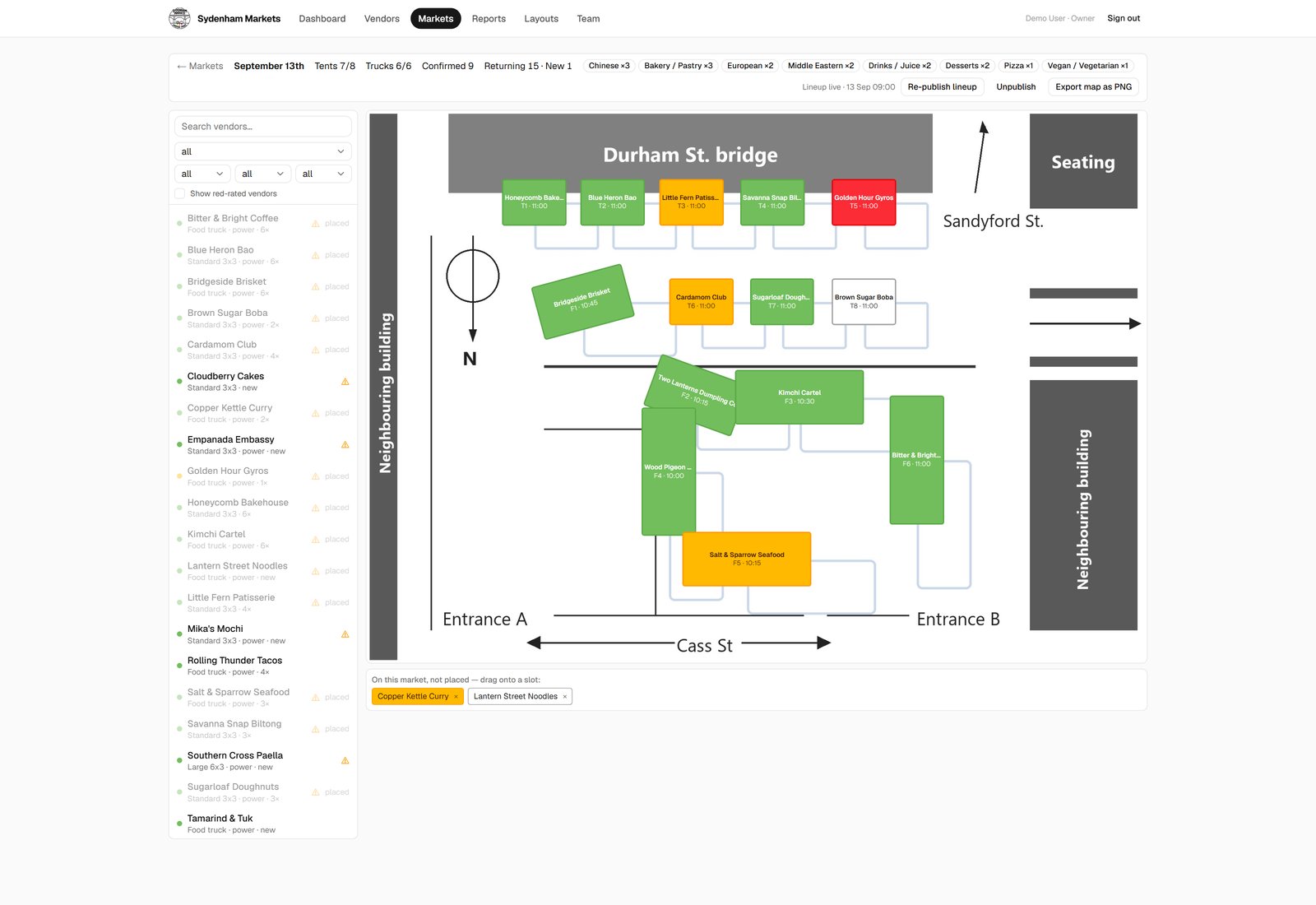Click warning icon beside Cloudberry Cakes
1316x905 pixels.
point(345,382)
